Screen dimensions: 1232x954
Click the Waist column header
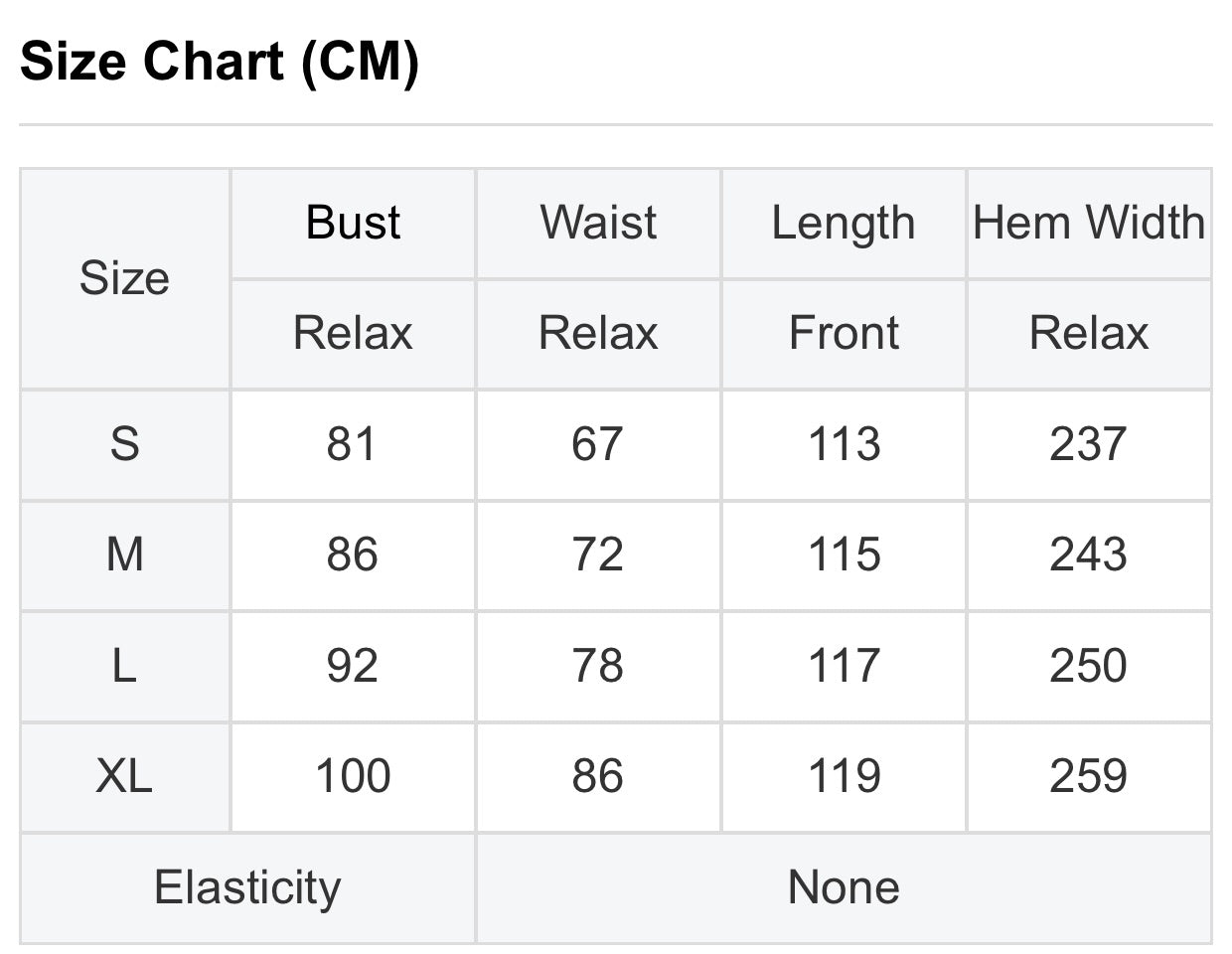tap(598, 223)
